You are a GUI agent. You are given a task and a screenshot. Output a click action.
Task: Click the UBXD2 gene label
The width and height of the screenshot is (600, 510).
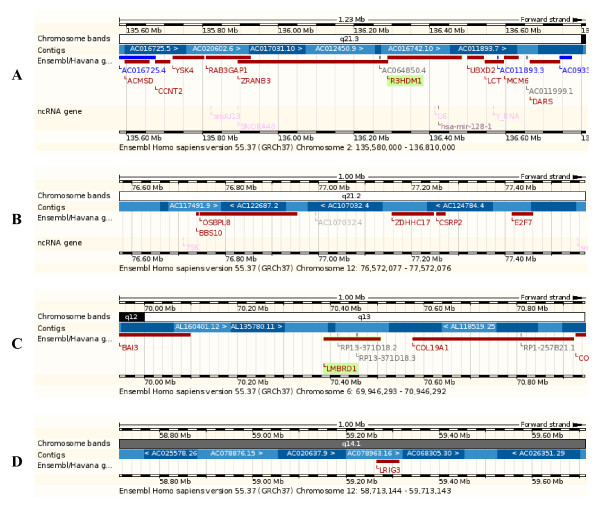pyautogui.click(x=483, y=70)
